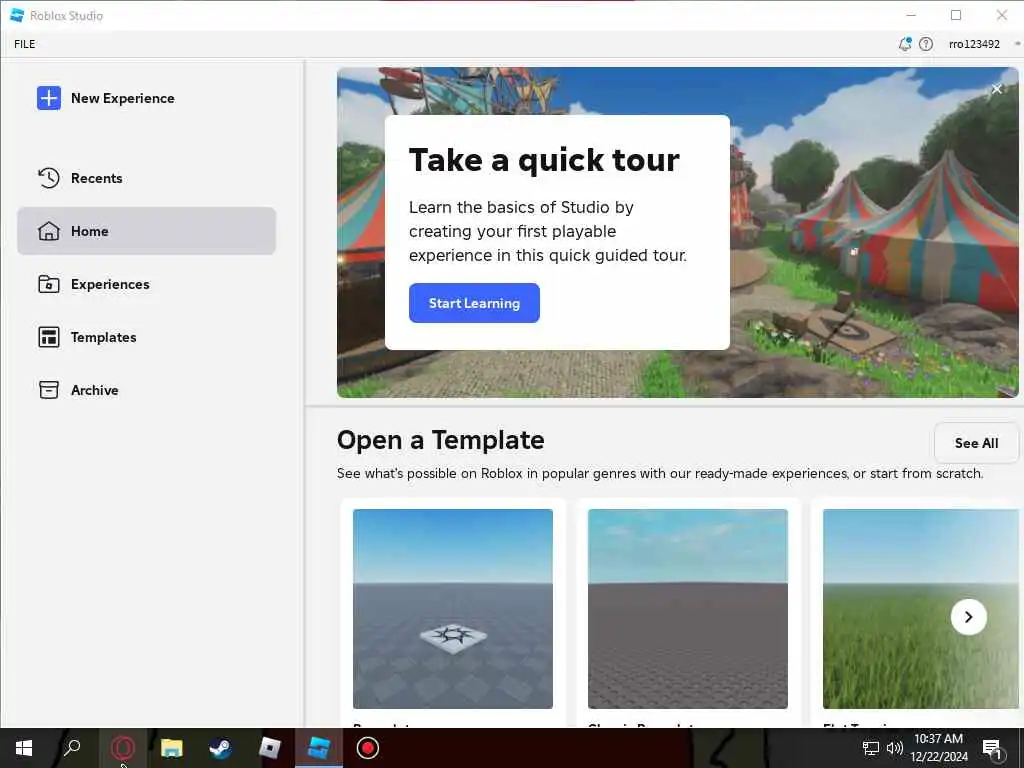The height and width of the screenshot is (768, 1024).
Task: Click the Start Learning button
Action: [x=474, y=303]
